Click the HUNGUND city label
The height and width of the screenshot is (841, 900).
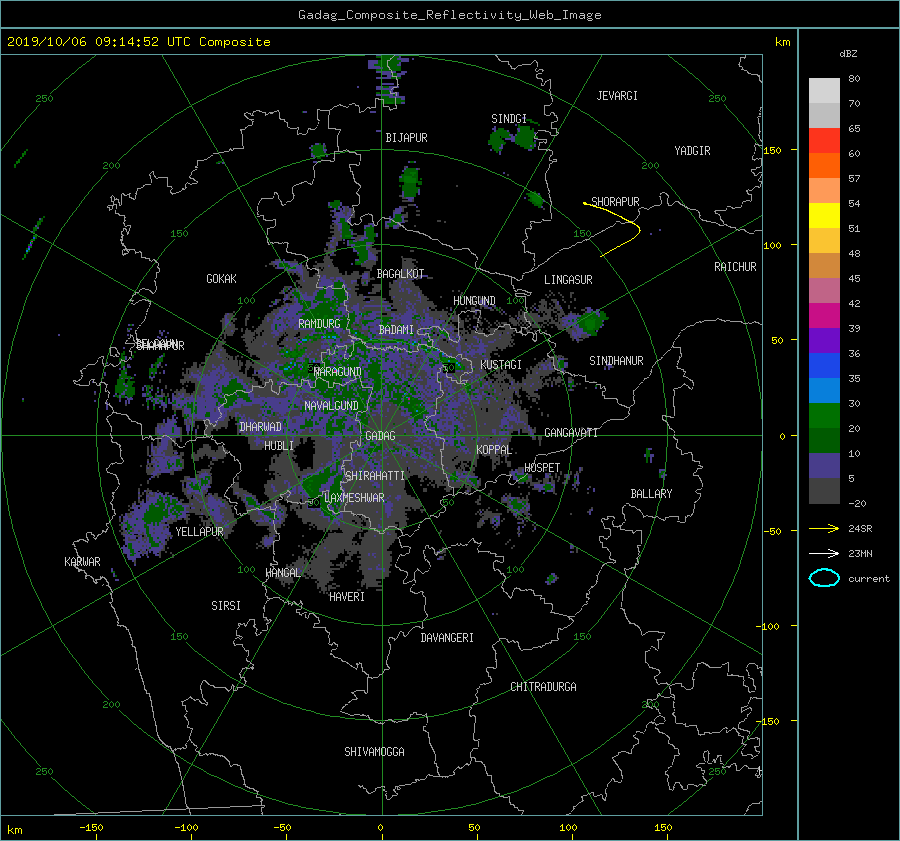(x=474, y=301)
